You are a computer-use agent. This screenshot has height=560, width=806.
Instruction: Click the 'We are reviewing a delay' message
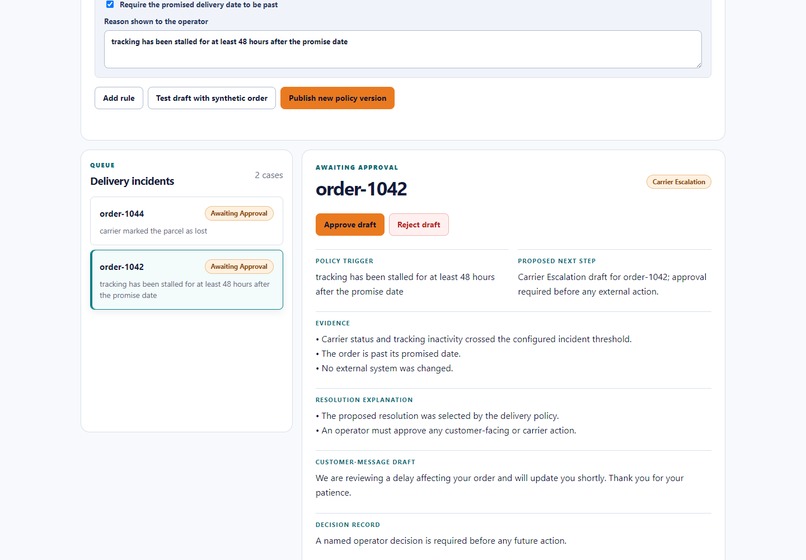[x=500, y=485]
